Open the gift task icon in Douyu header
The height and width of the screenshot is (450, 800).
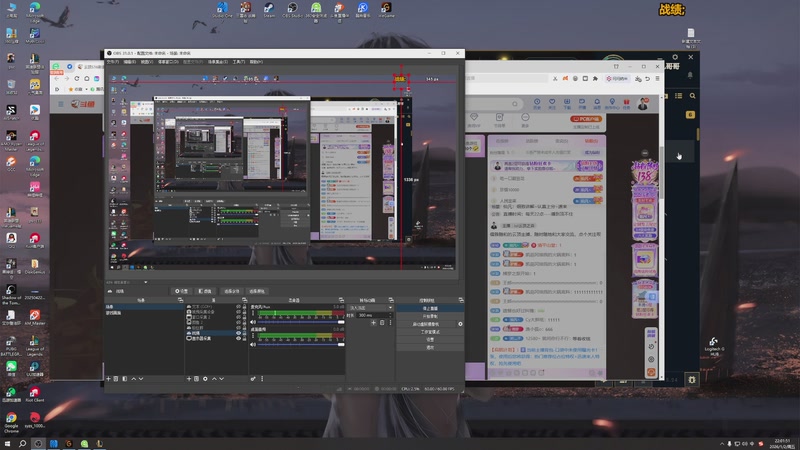tap(627, 104)
